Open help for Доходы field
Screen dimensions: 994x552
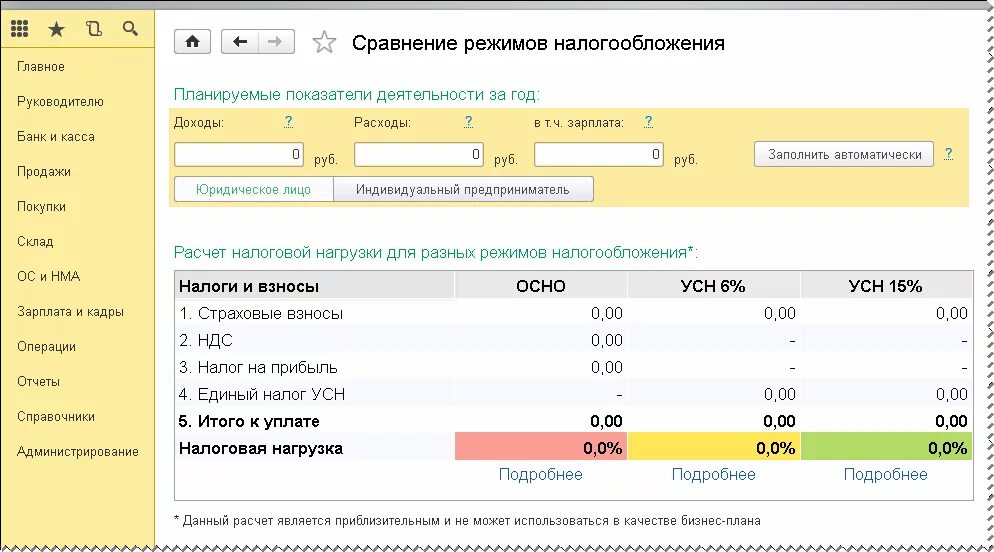tap(288, 122)
